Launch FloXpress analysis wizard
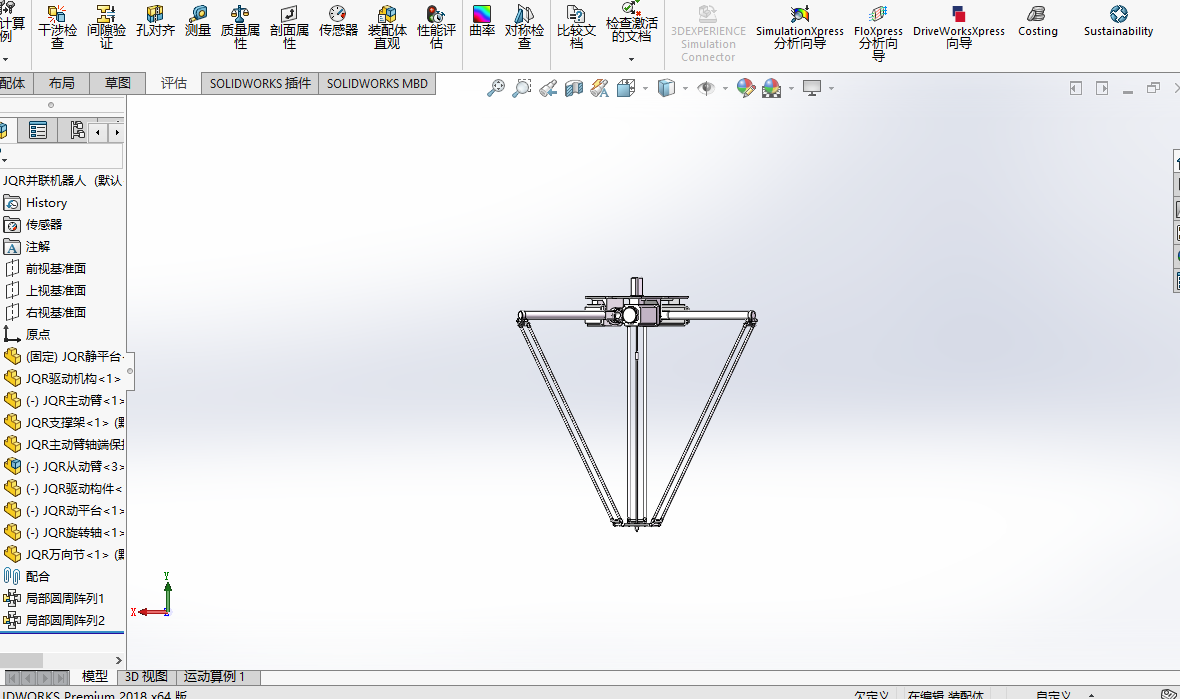 pos(878,32)
